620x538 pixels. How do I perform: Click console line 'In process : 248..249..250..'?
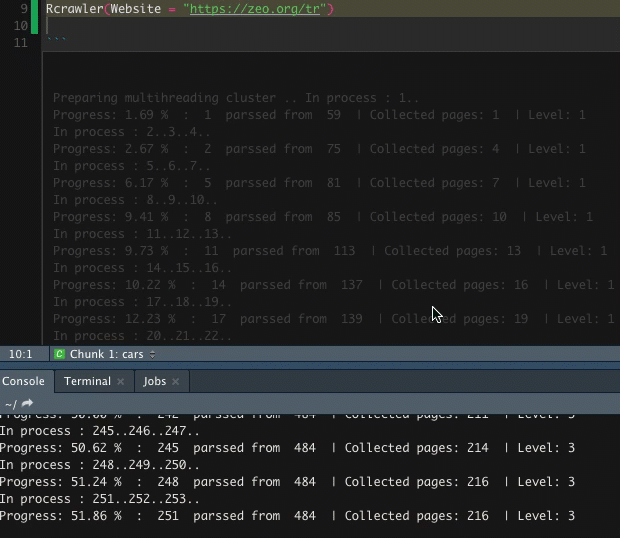pos(100,464)
